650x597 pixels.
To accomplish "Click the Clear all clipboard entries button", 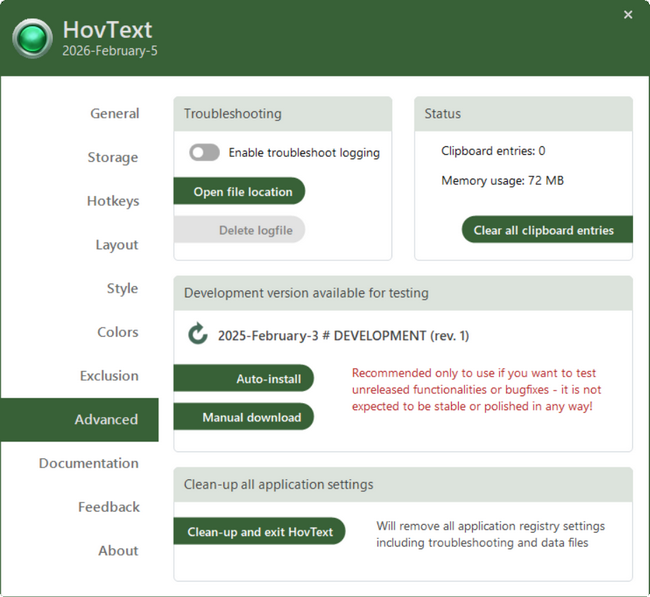I will pos(543,230).
